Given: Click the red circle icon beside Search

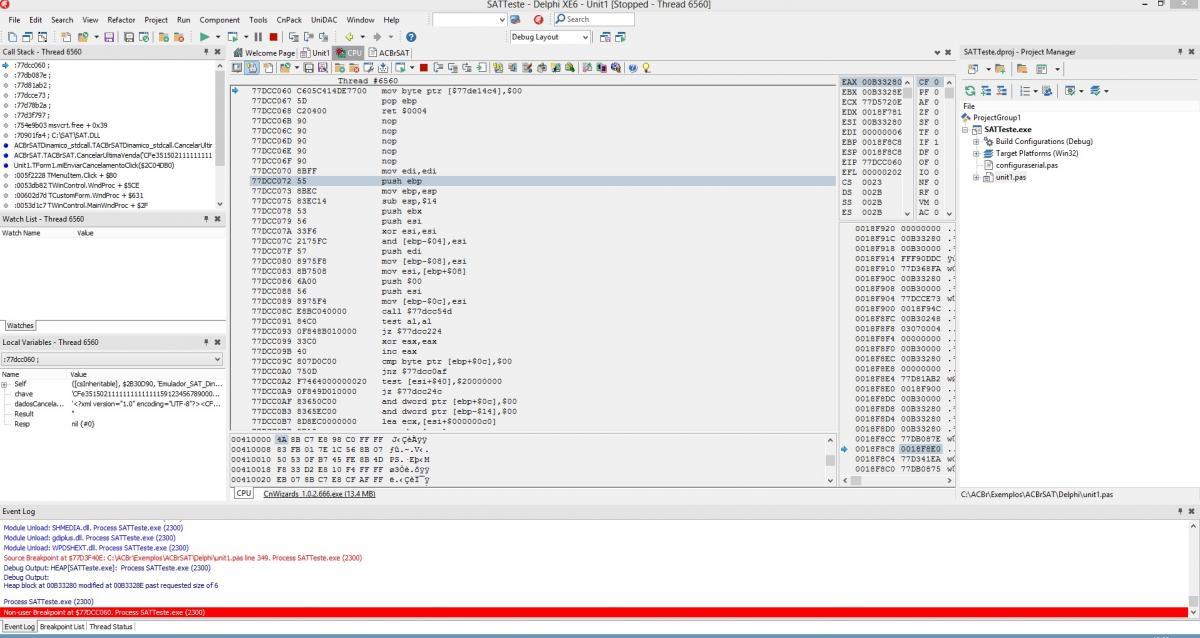Looking at the screenshot, I should (x=538, y=19).
